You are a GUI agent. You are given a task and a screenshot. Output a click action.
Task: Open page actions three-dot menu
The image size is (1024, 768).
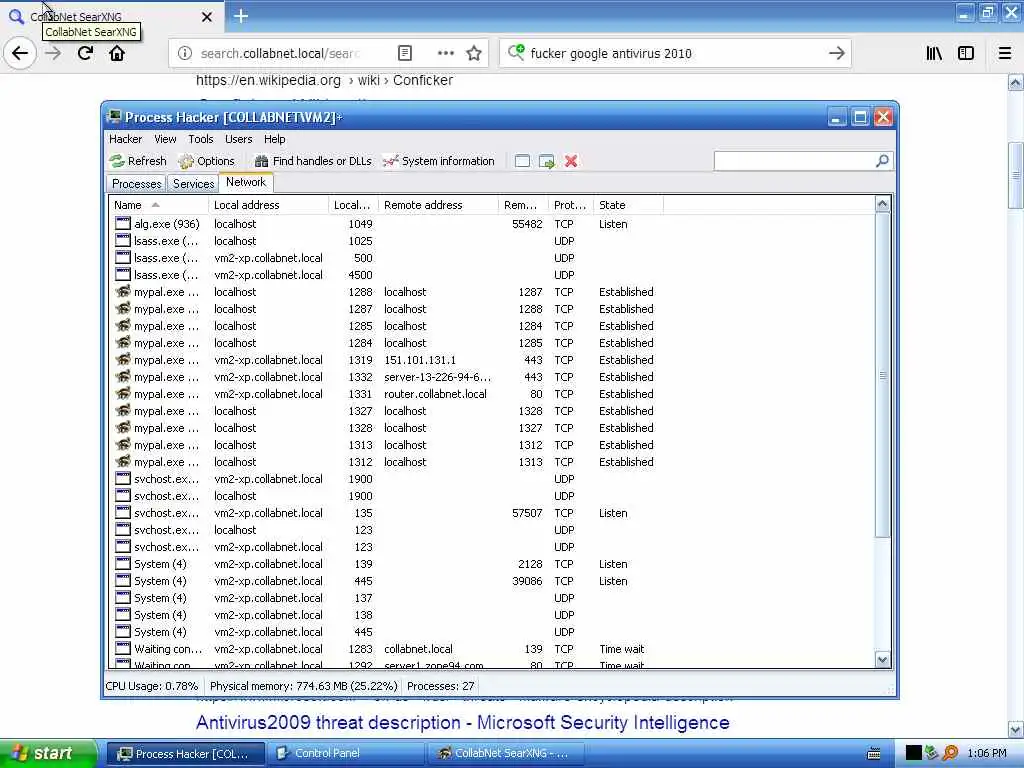[x=445, y=53]
